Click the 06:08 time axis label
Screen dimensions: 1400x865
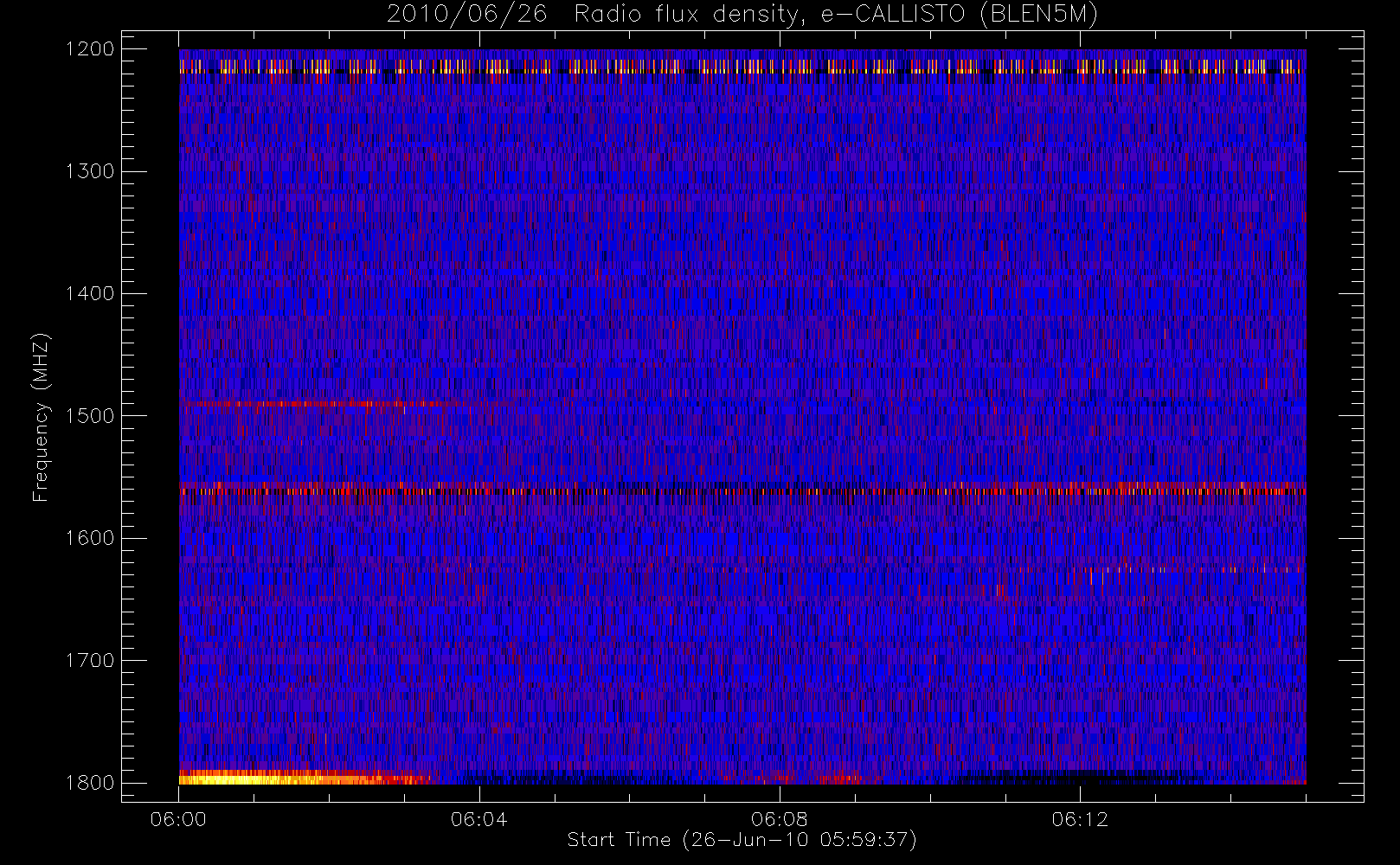[779, 819]
